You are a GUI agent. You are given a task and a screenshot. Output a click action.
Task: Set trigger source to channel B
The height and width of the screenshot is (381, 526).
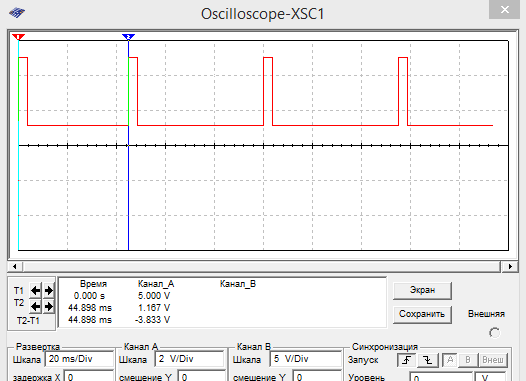[x=468, y=360]
